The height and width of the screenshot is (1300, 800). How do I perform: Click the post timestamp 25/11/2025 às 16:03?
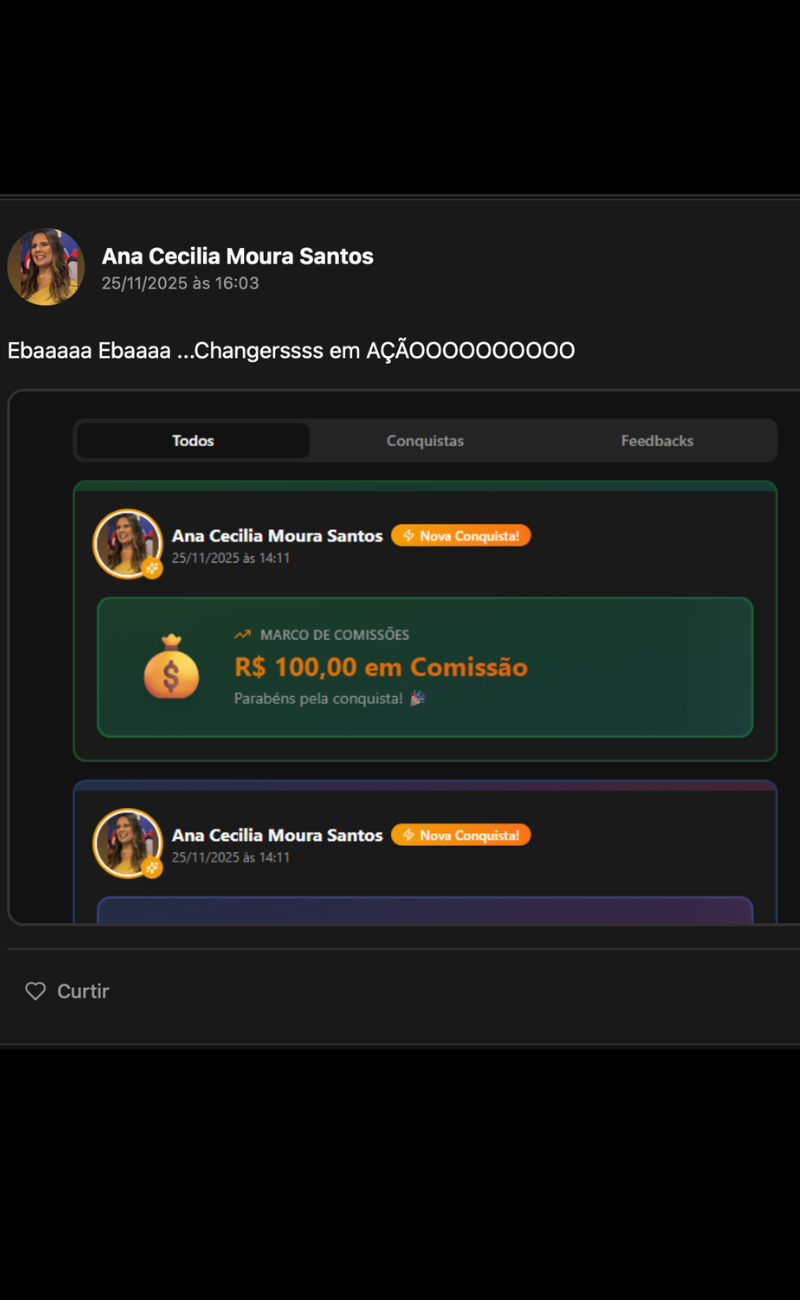point(180,284)
